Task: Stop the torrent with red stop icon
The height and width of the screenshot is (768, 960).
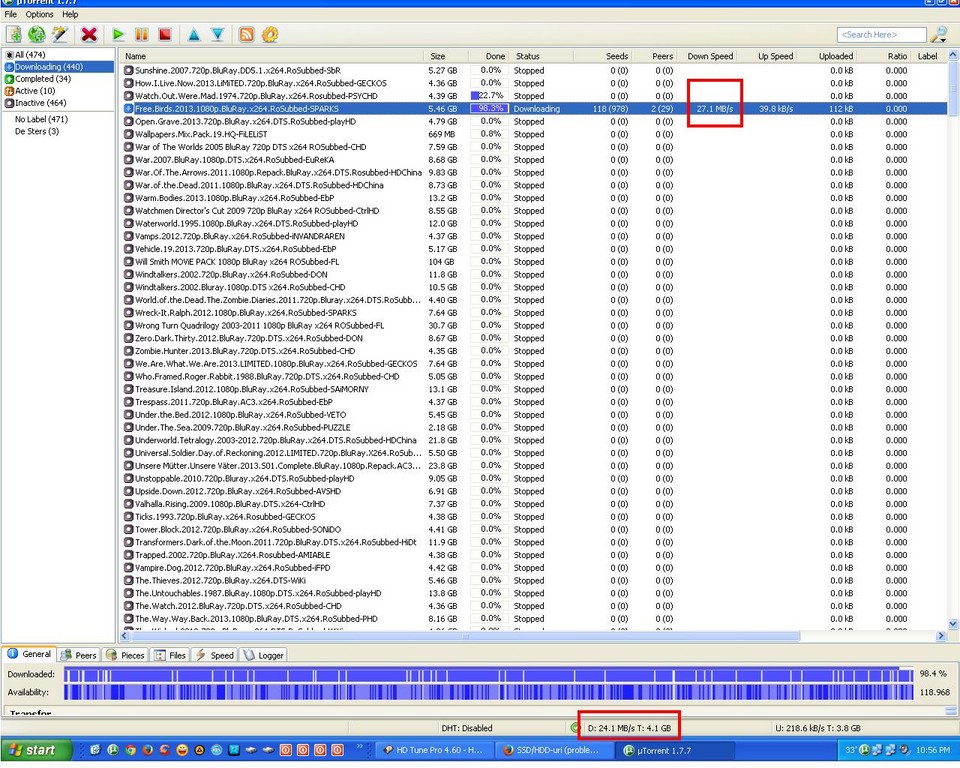Action: point(165,34)
